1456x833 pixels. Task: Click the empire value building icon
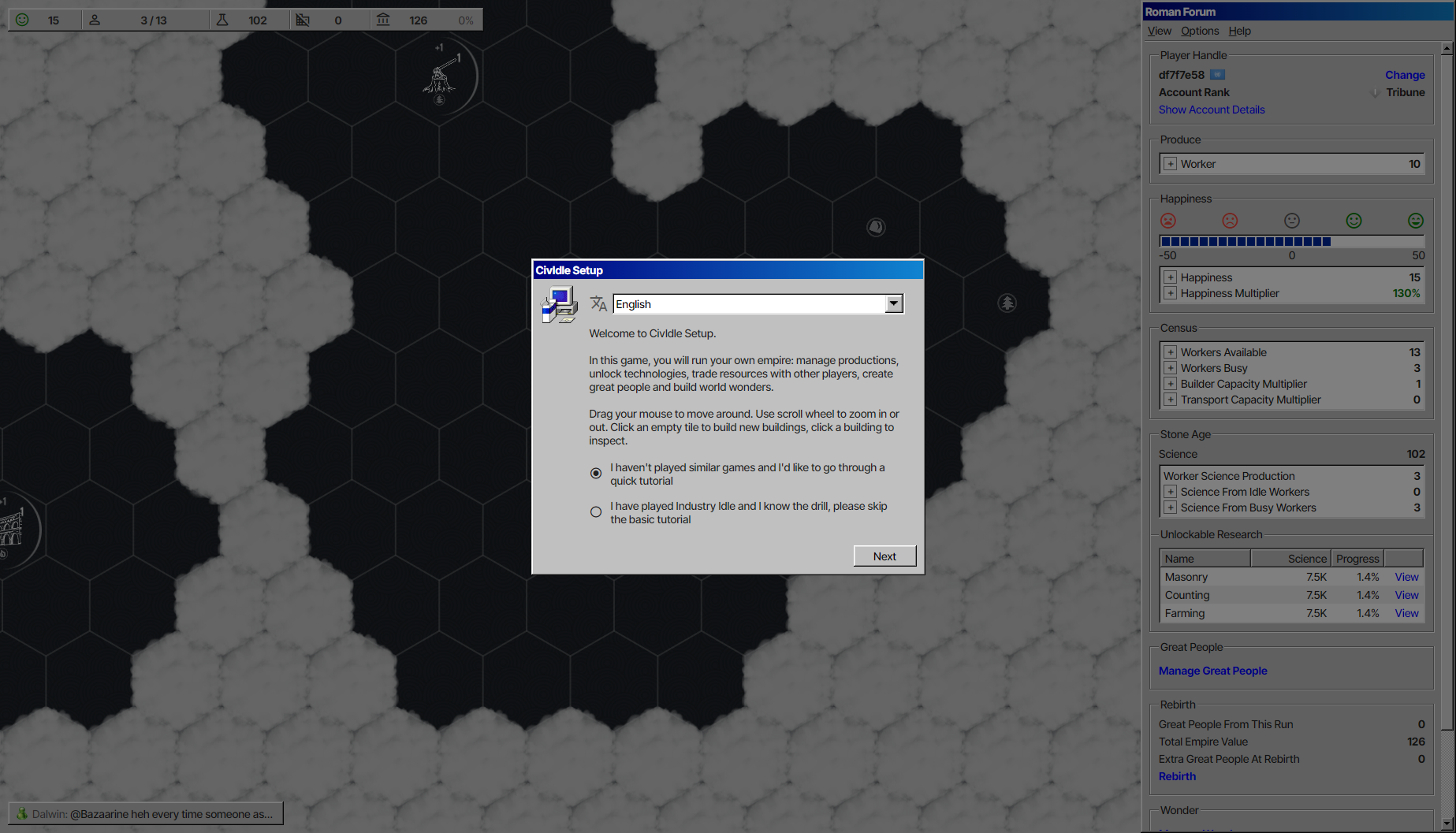383,20
